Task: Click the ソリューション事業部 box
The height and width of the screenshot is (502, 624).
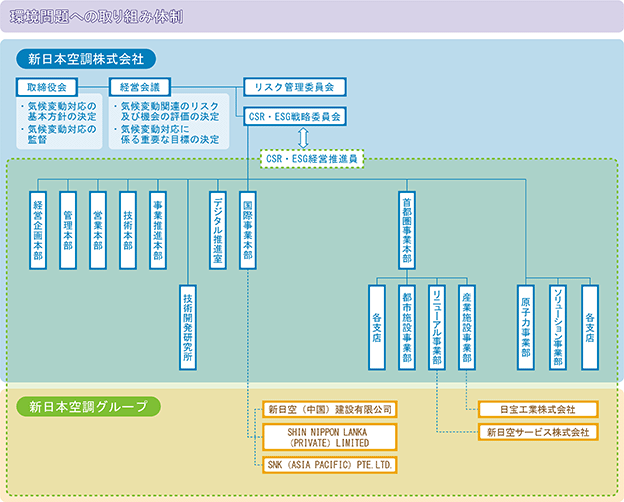Action: (x=558, y=327)
